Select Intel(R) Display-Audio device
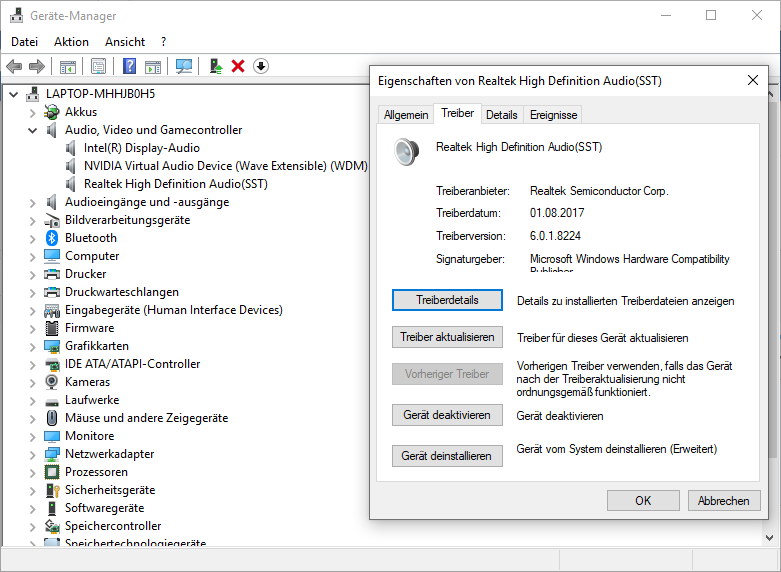The width and height of the screenshot is (781, 572). tap(141, 148)
